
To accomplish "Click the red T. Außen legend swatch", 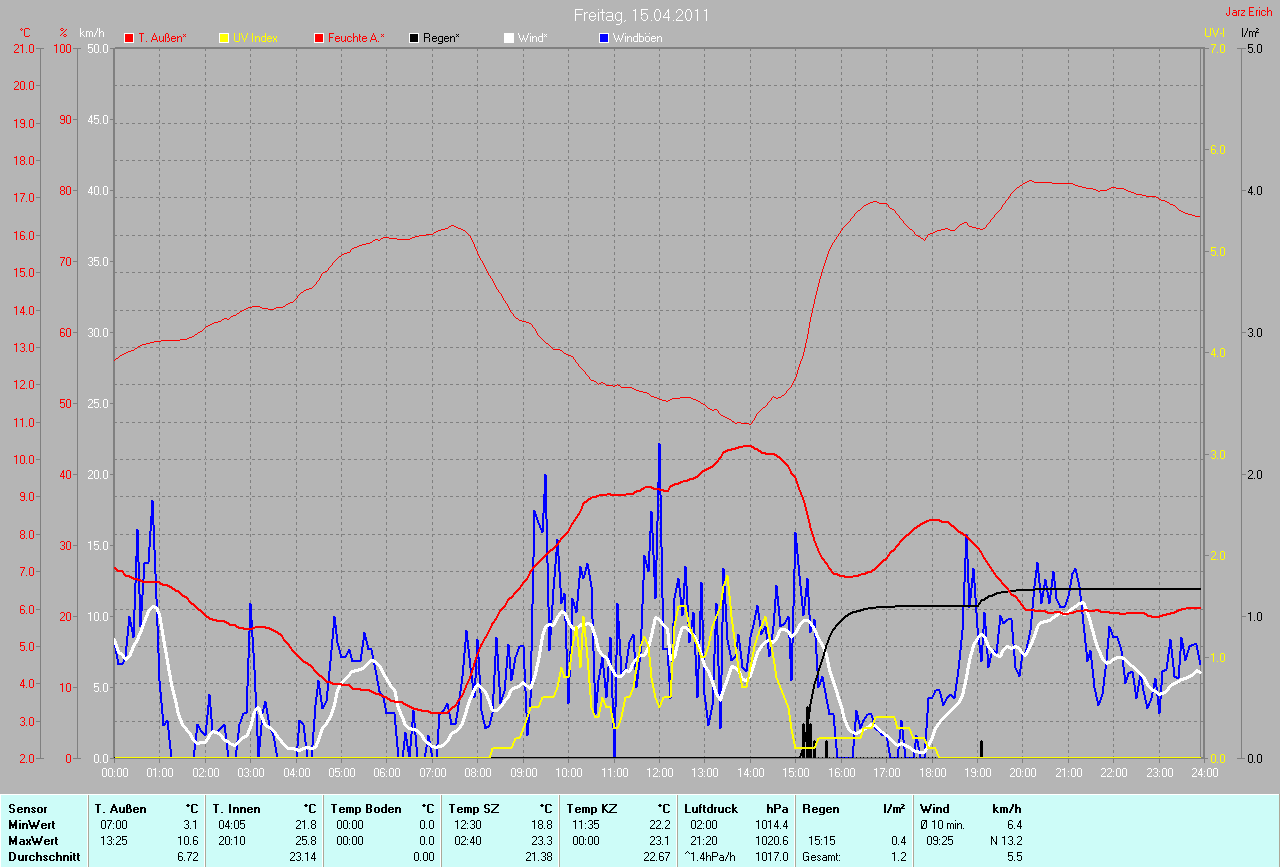I will tap(129, 38).
